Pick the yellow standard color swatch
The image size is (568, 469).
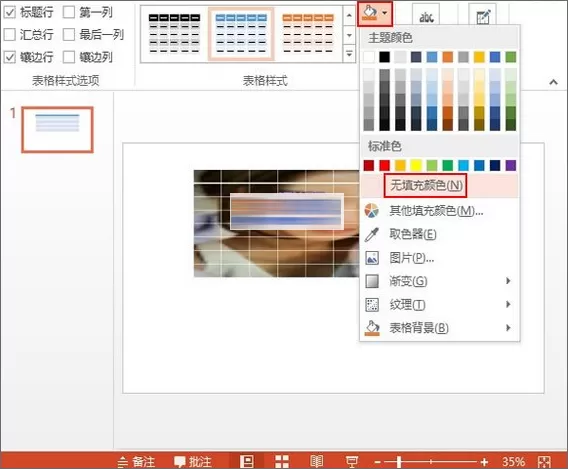coord(416,166)
